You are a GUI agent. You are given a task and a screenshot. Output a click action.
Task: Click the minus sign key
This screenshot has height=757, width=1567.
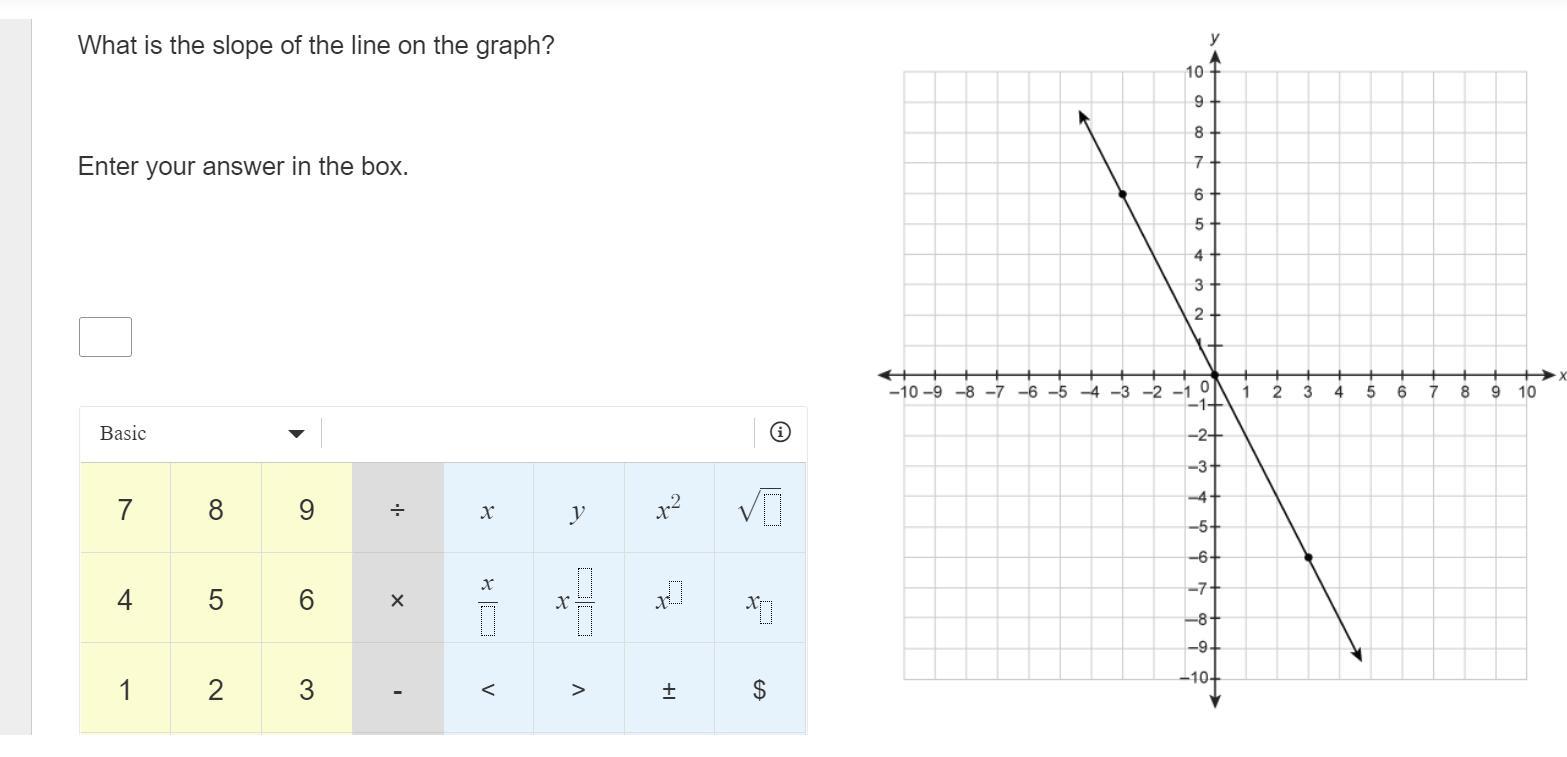pyautogui.click(x=397, y=690)
